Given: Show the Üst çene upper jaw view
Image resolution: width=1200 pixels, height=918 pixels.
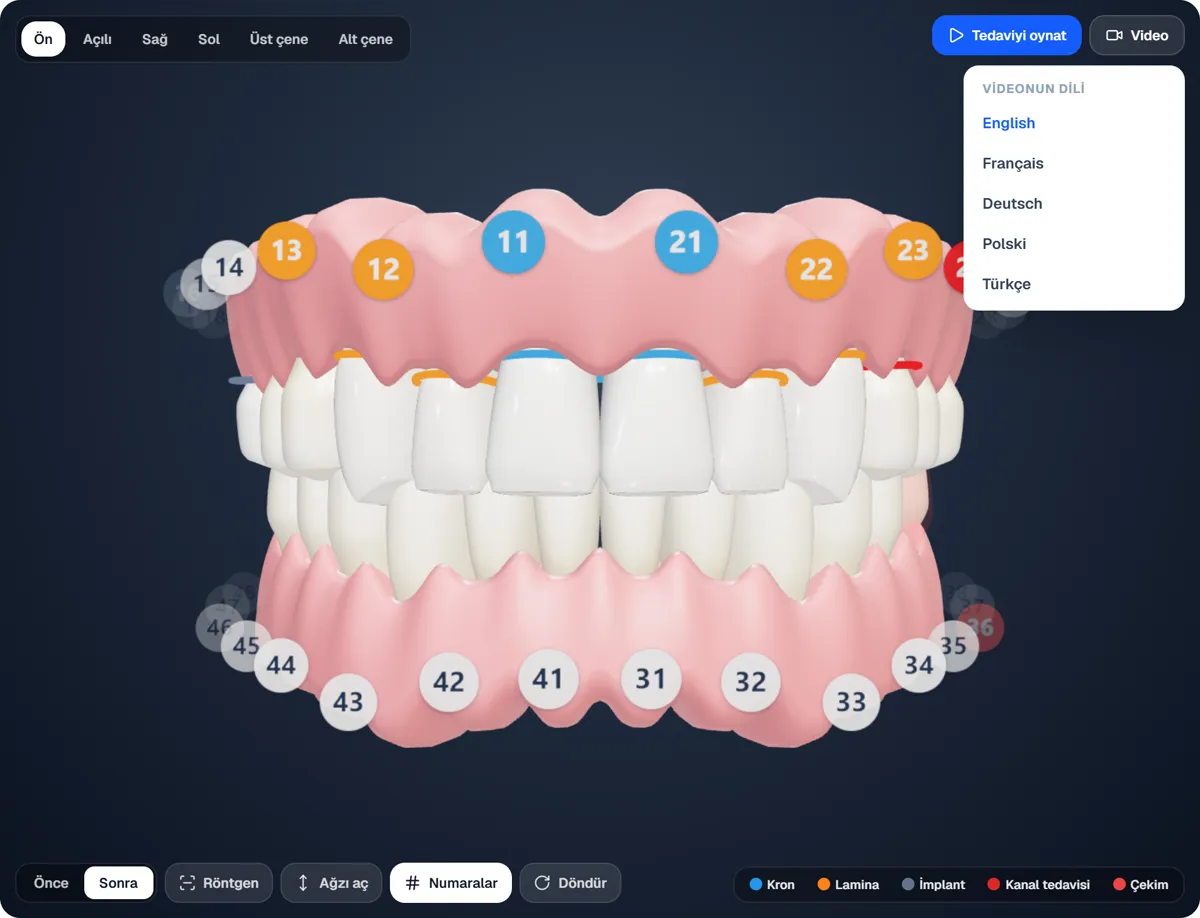Looking at the screenshot, I should tap(279, 39).
